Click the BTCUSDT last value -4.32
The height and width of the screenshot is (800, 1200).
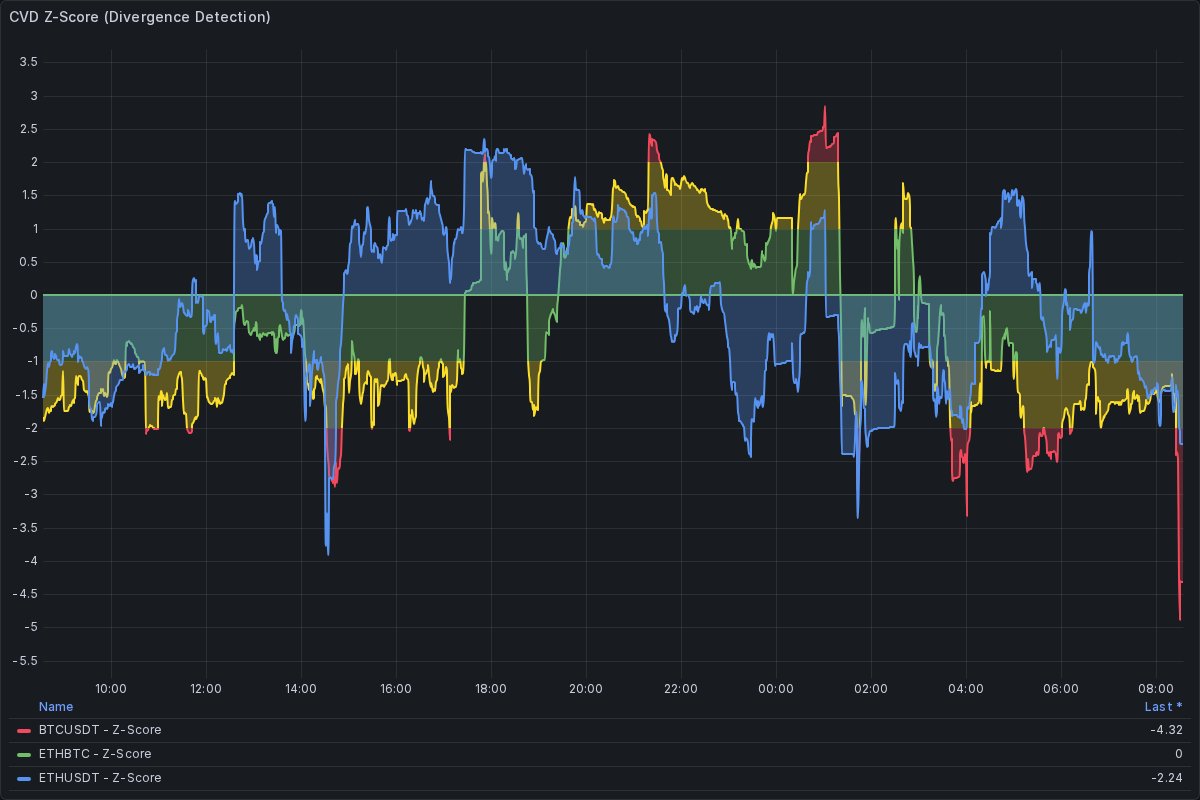pyautogui.click(x=1166, y=730)
